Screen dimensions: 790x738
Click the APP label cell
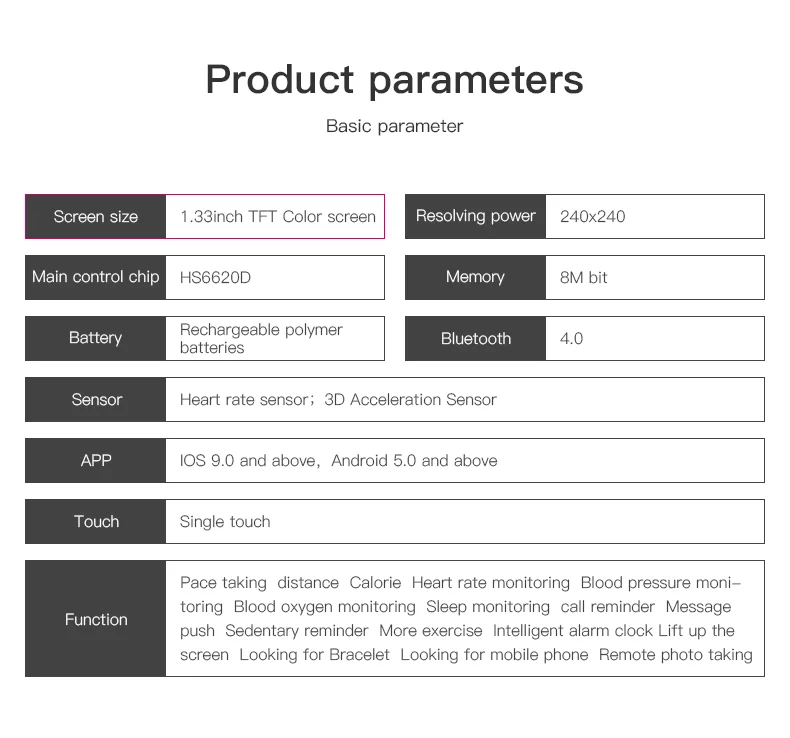click(96, 460)
